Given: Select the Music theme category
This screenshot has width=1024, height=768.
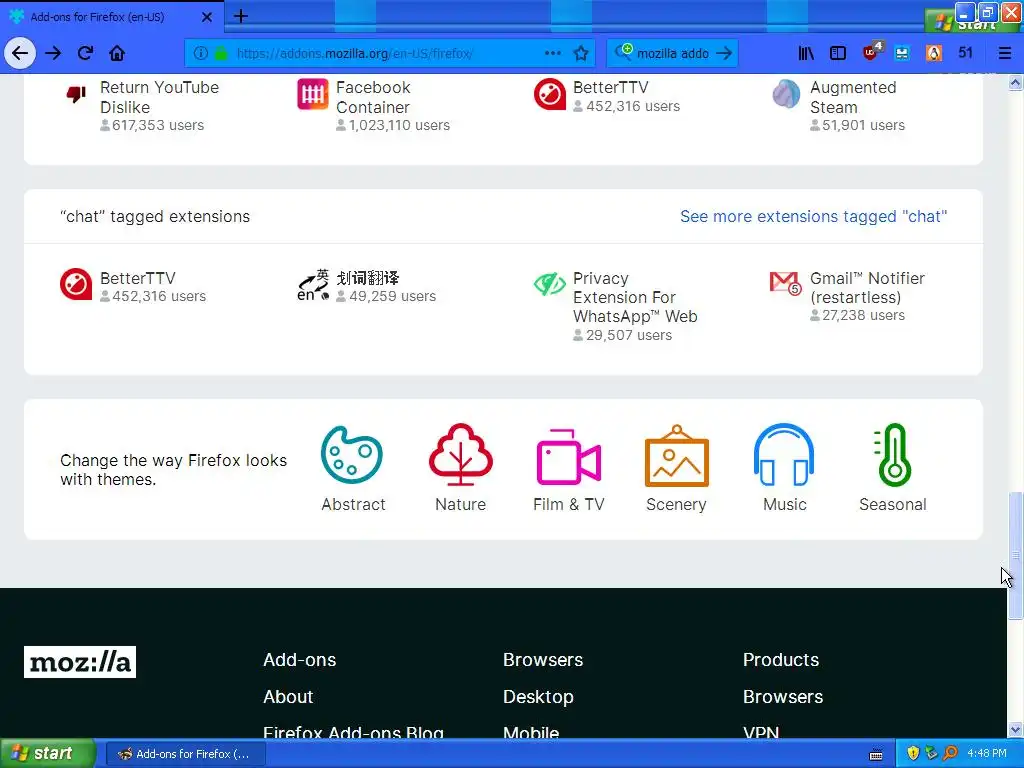Looking at the screenshot, I should pos(784,468).
